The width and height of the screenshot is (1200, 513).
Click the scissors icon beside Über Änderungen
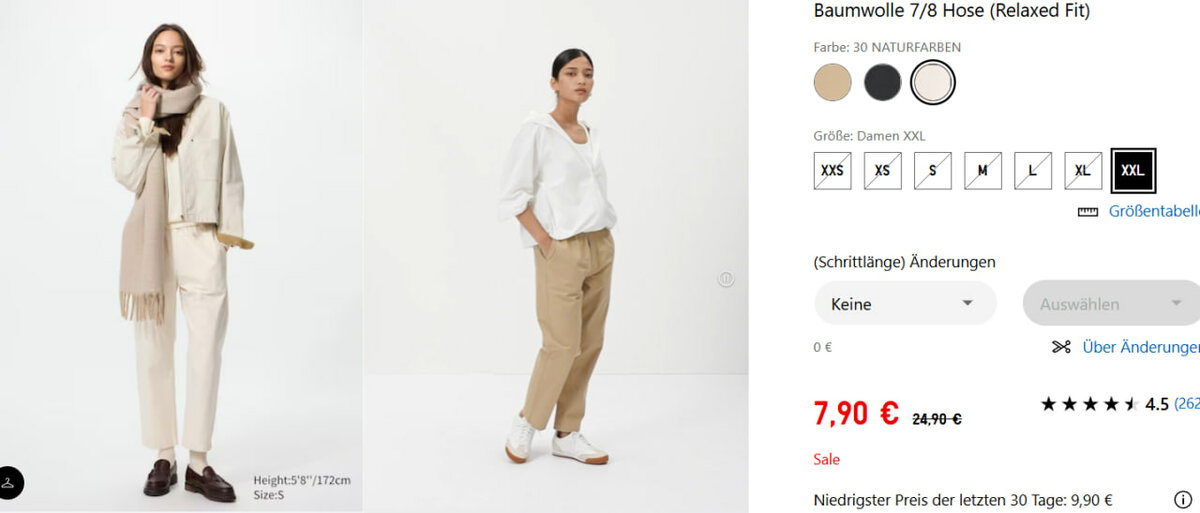(1061, 347)
